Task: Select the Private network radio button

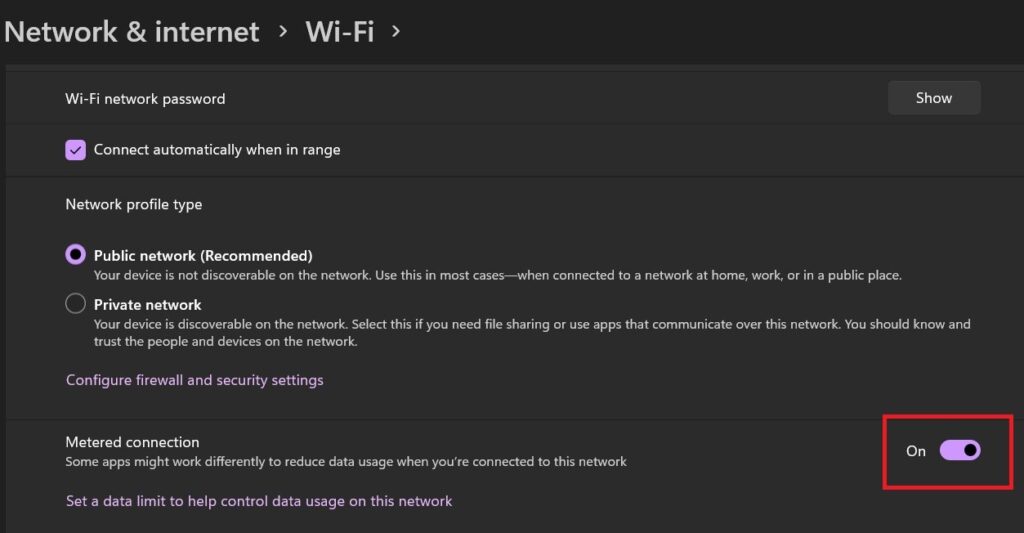Action: click(76, 303)
